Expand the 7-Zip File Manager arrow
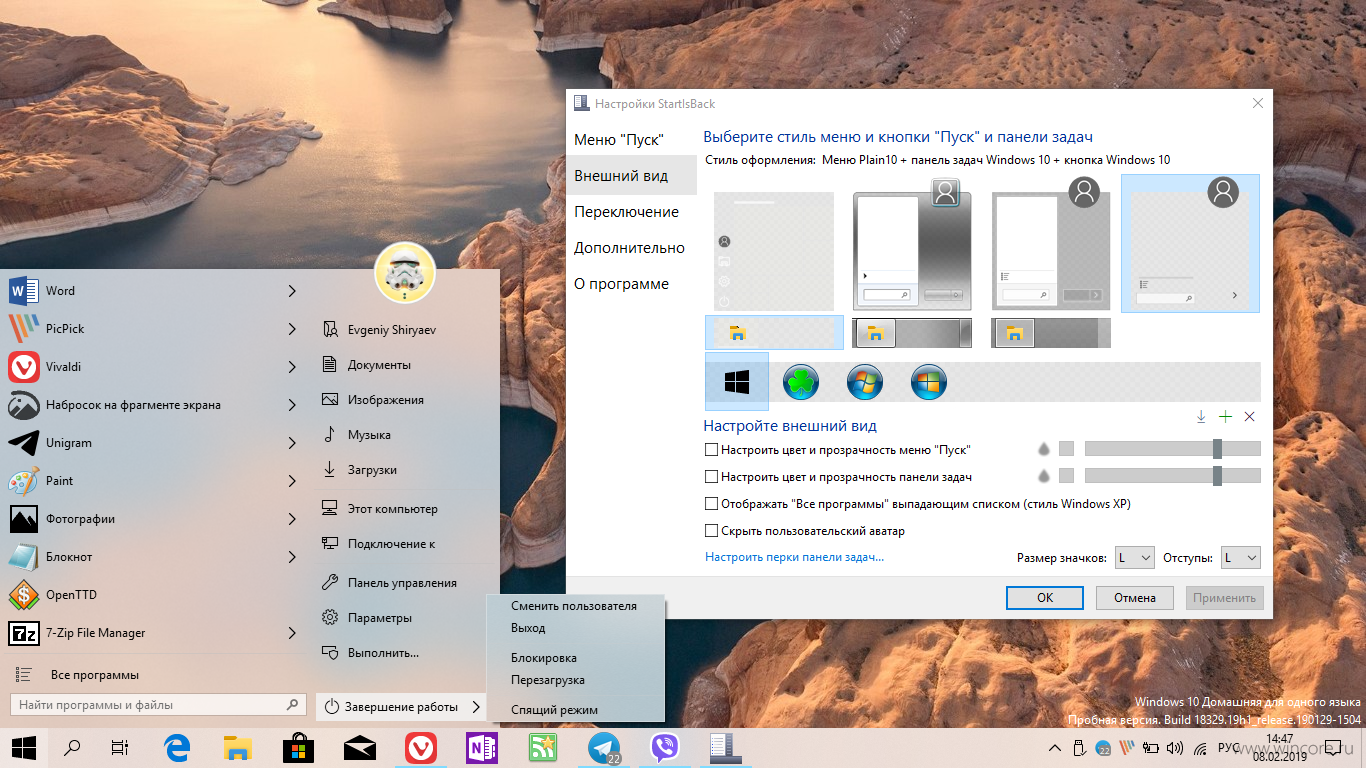This screenshot has height=768, width=1366. tap(292, 633)
